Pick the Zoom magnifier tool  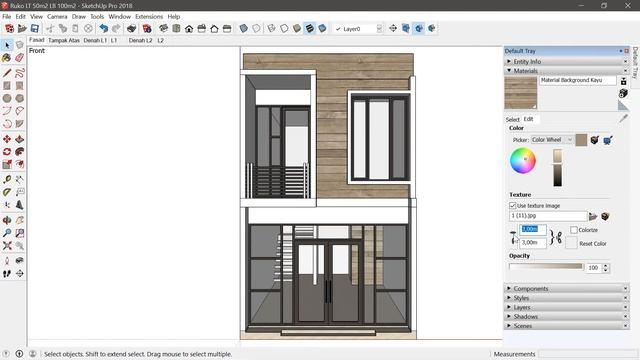[7, 233]
